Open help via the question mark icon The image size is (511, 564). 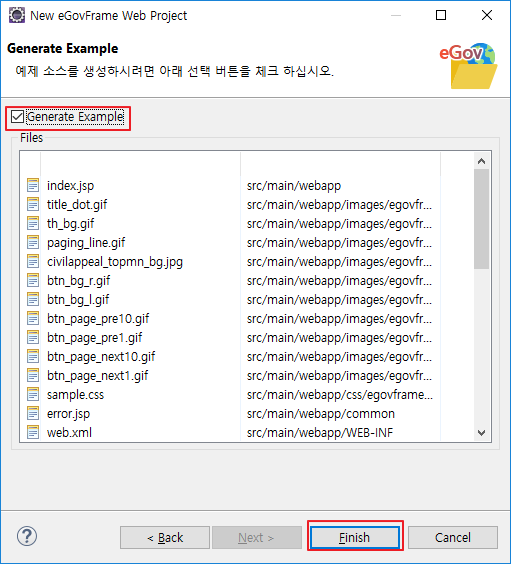[27, 536]
